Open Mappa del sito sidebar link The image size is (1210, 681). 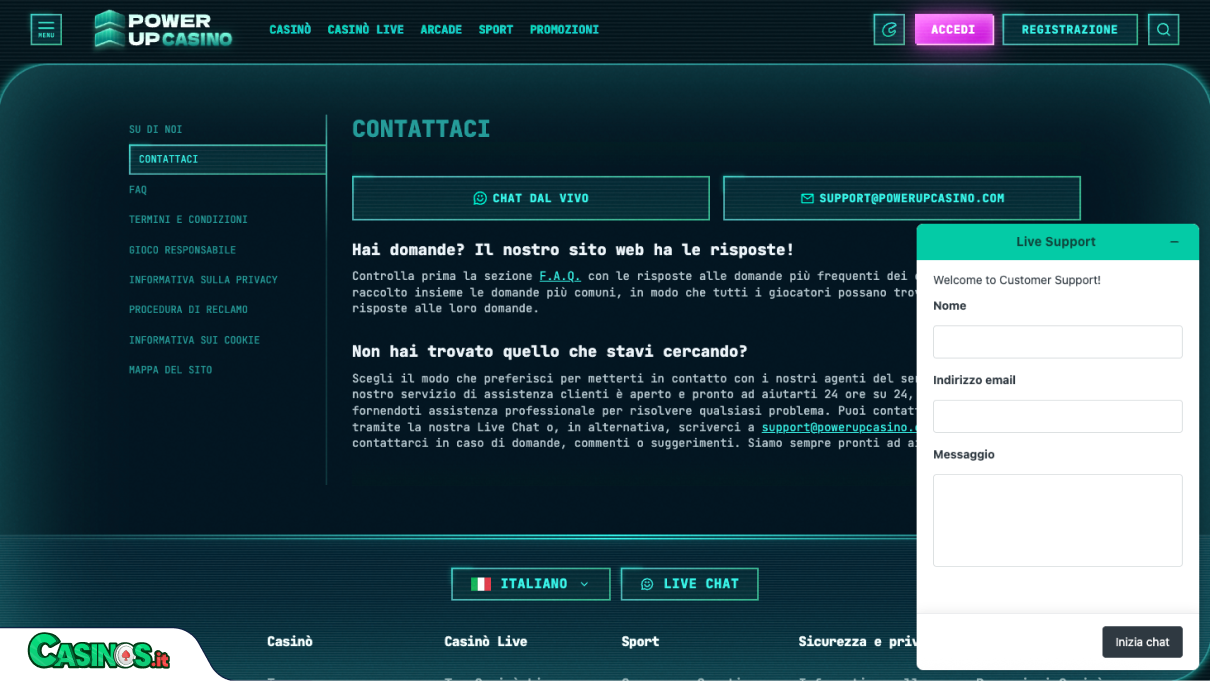click(x=171, y=370)
